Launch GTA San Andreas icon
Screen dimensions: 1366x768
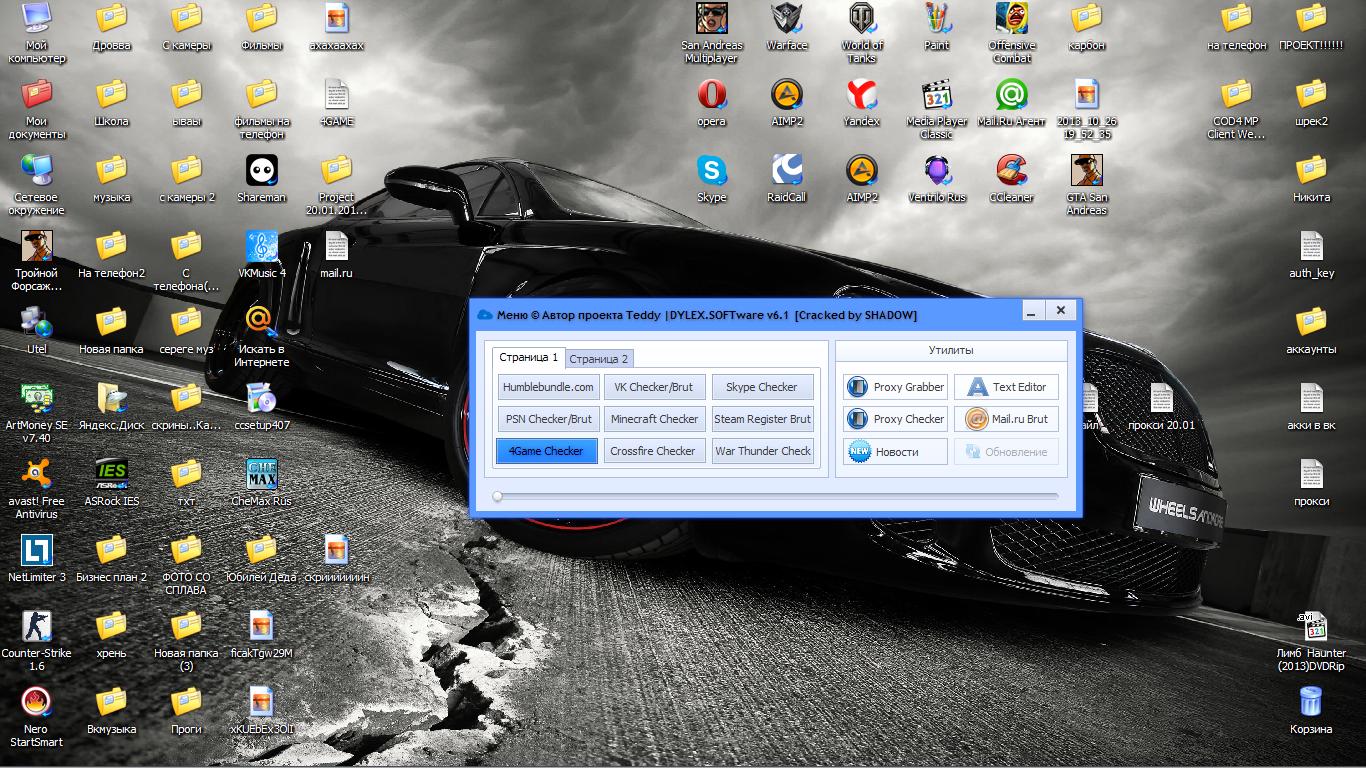coord(1087,185)
